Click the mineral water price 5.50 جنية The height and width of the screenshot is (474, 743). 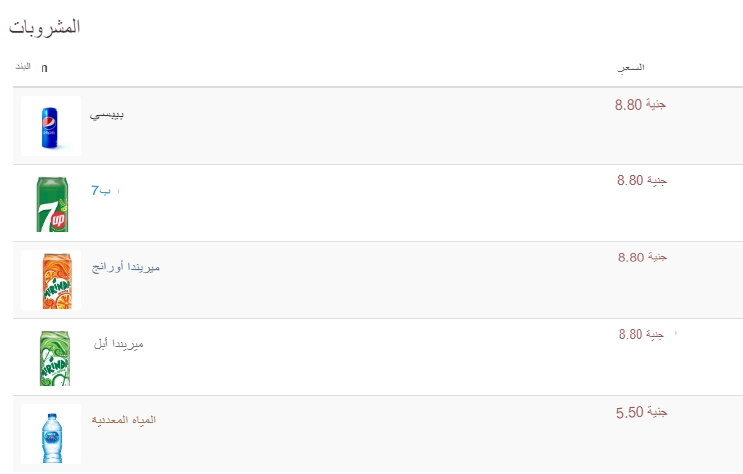point(642,412)
